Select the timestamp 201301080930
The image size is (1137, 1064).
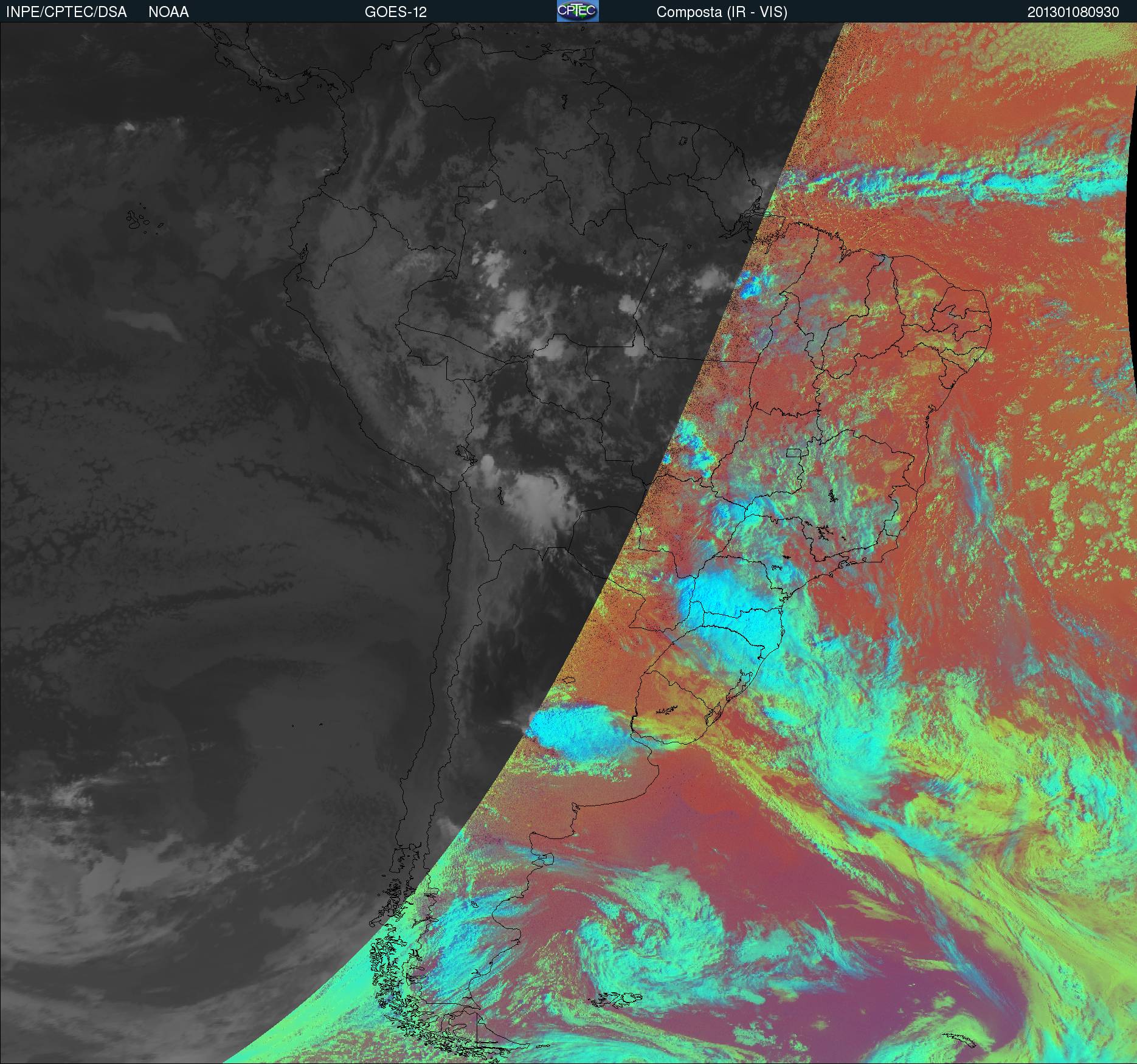pyautogui.click(x=1073, y=12)
